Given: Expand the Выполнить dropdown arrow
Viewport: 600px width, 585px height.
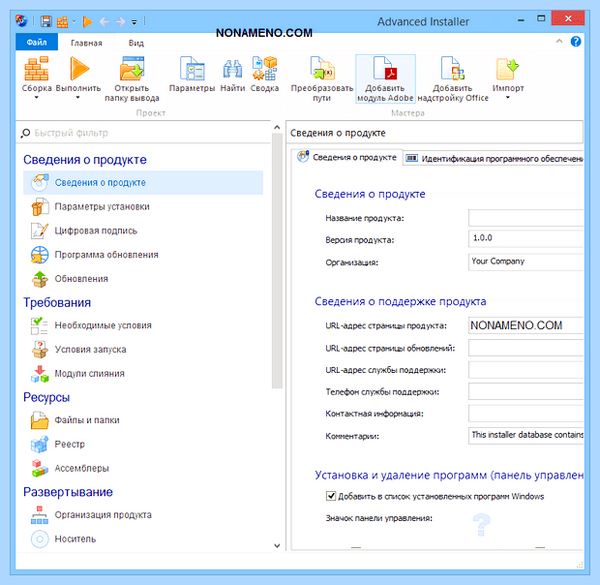Looking at the screenshot, I should [x=78, y=98].
